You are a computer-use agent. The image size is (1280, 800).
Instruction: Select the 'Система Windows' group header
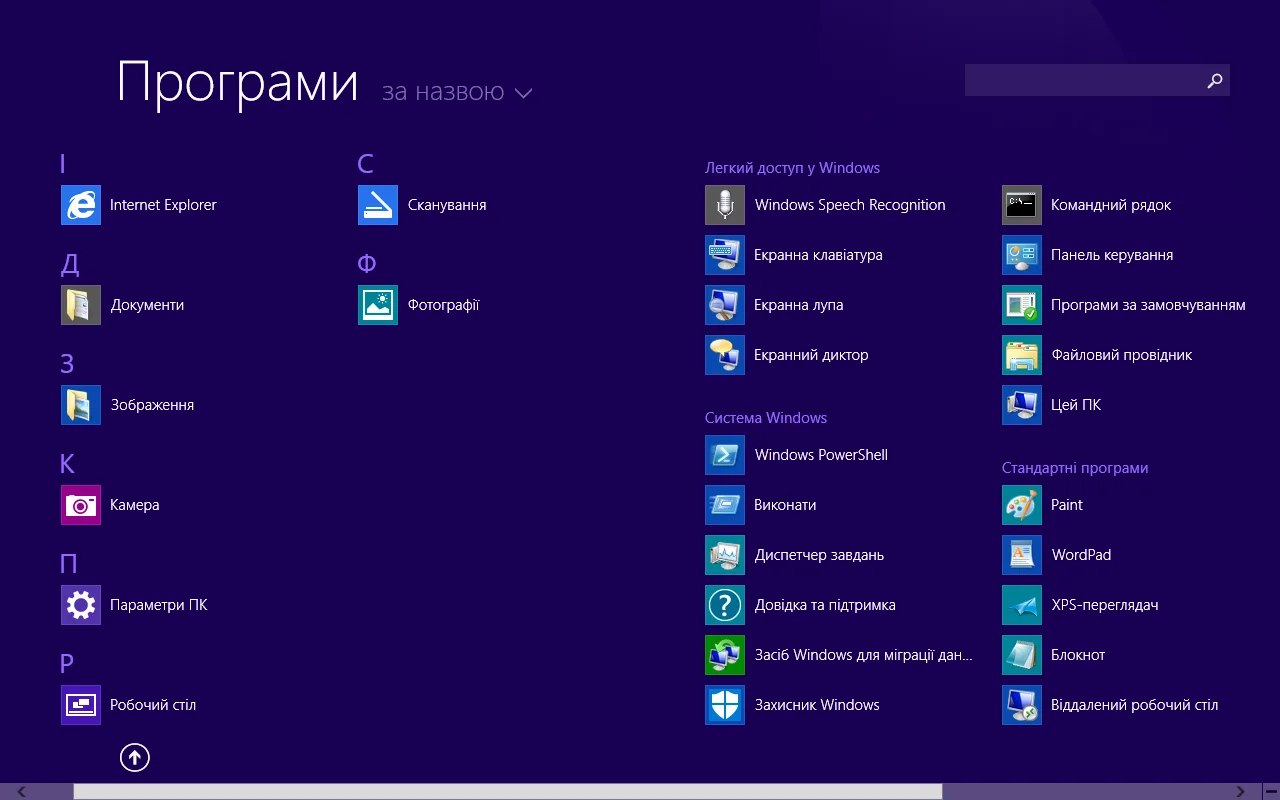[766, 418]
